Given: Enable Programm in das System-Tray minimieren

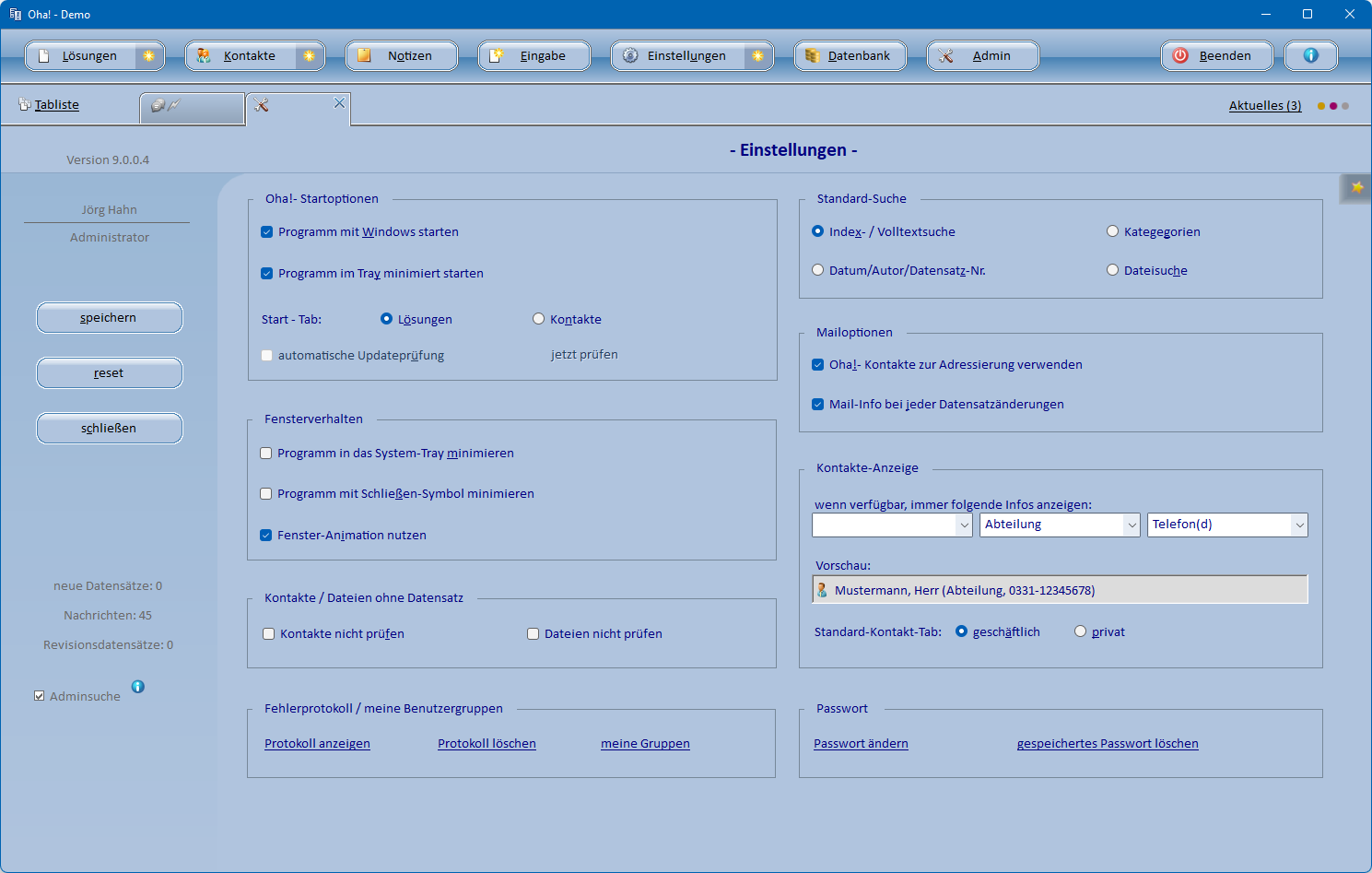Looking at the screenshot, I should click(266, 454).
